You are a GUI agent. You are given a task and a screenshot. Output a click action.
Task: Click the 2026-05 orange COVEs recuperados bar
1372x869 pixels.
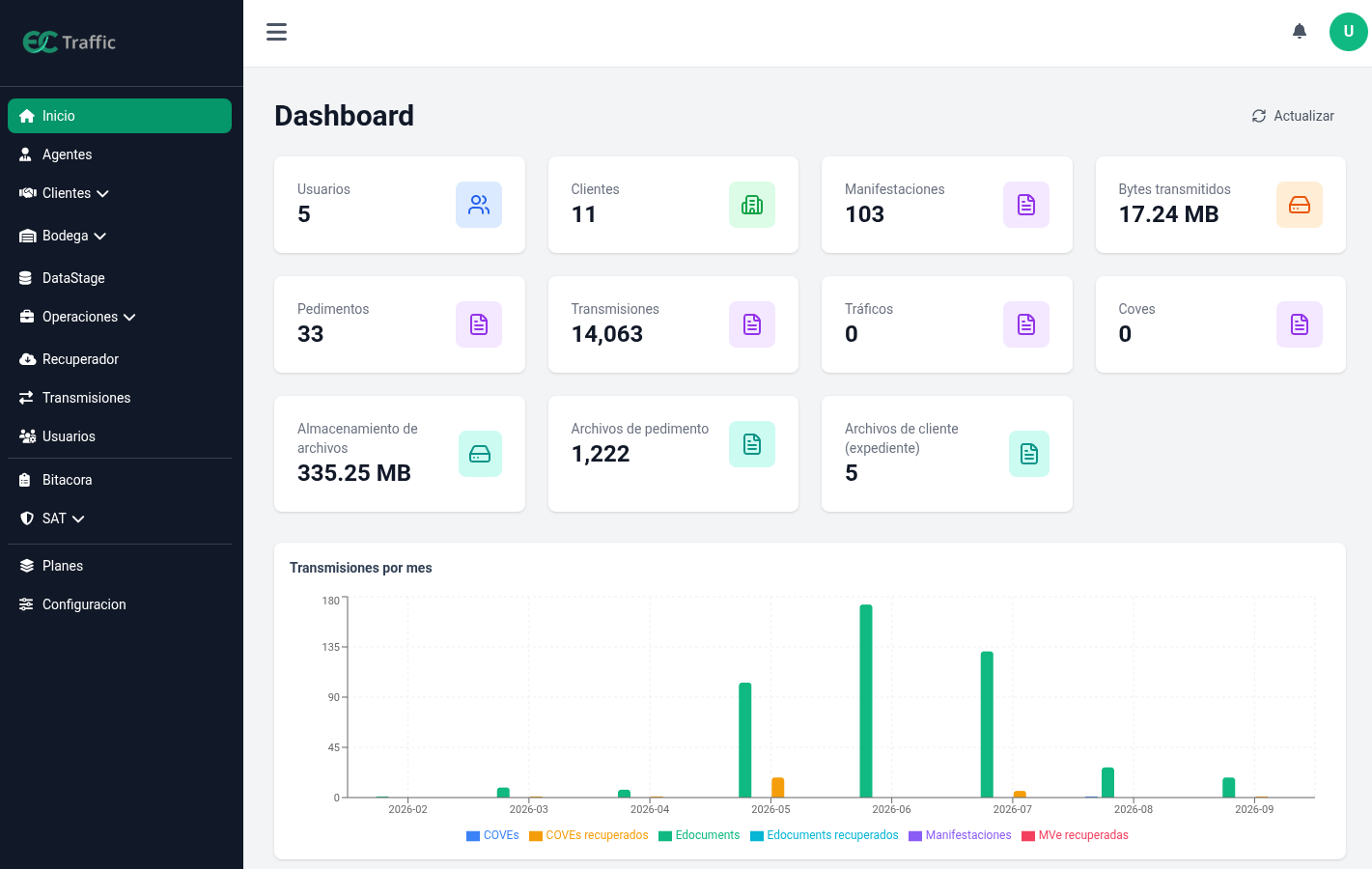click(778, 788)
